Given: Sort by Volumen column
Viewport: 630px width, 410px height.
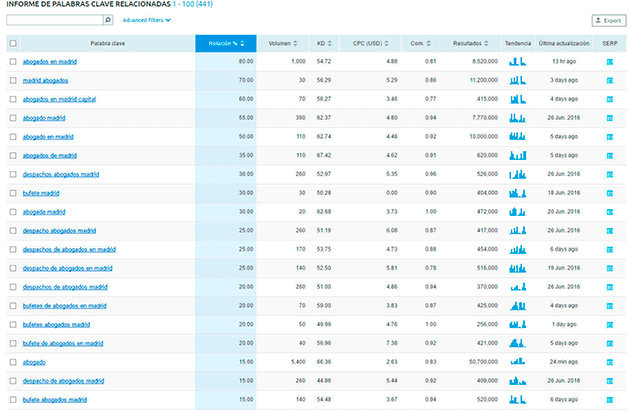Looking at the screenshot, I should pos(283,43).
